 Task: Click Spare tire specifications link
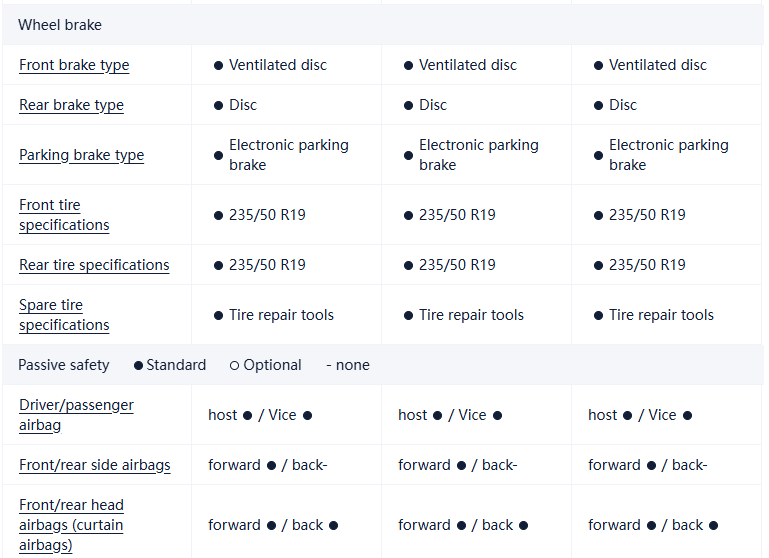click(x=64, y=315)
